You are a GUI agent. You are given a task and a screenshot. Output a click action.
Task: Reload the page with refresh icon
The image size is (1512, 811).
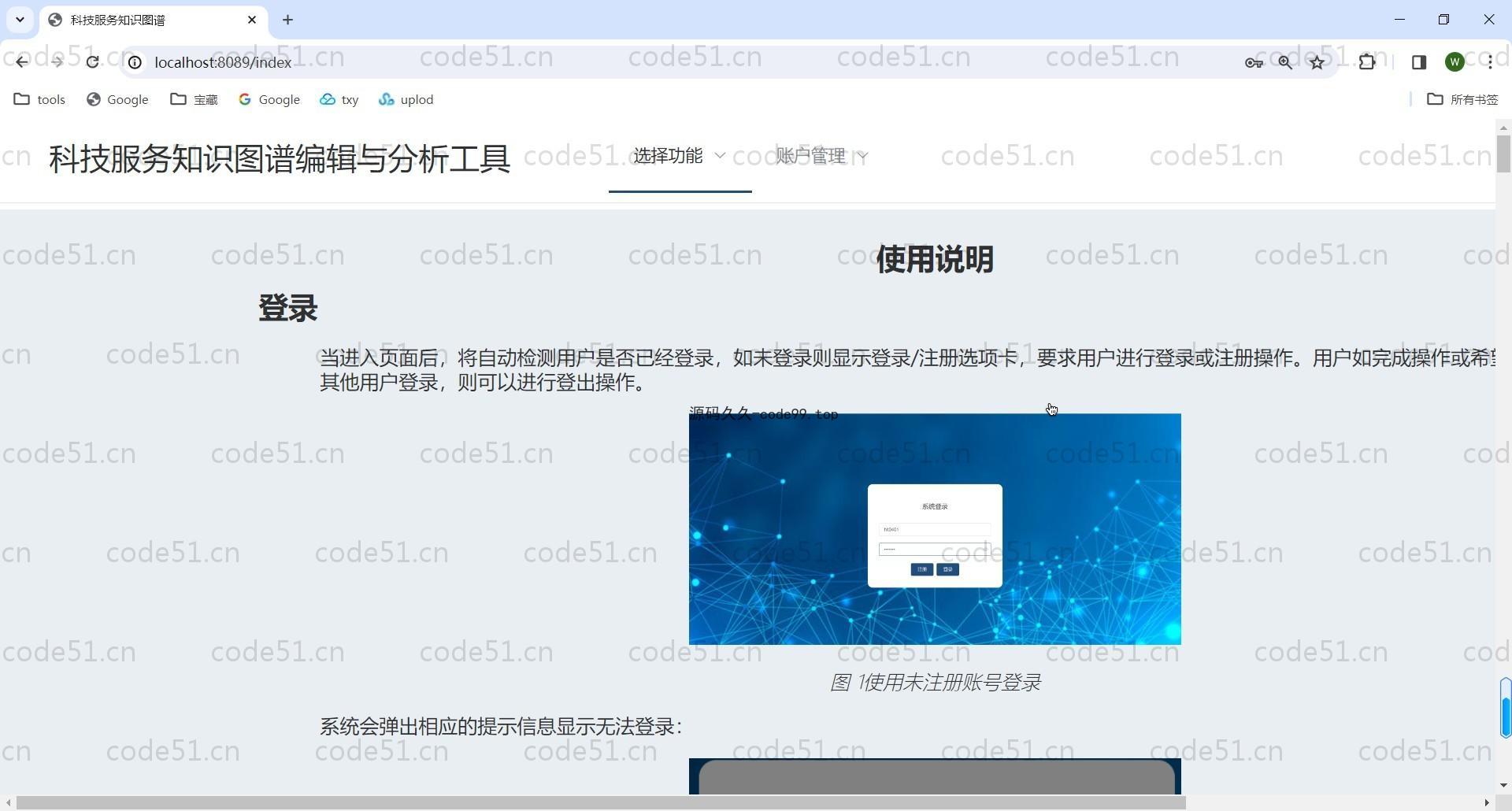click(x=92, y=62)
